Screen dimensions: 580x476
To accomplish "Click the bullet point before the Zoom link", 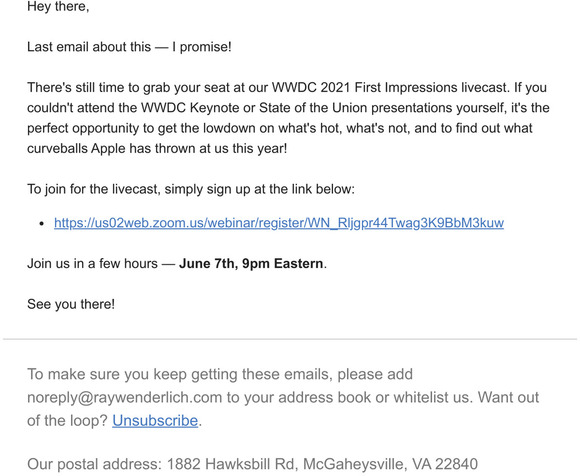I will 42,224.
